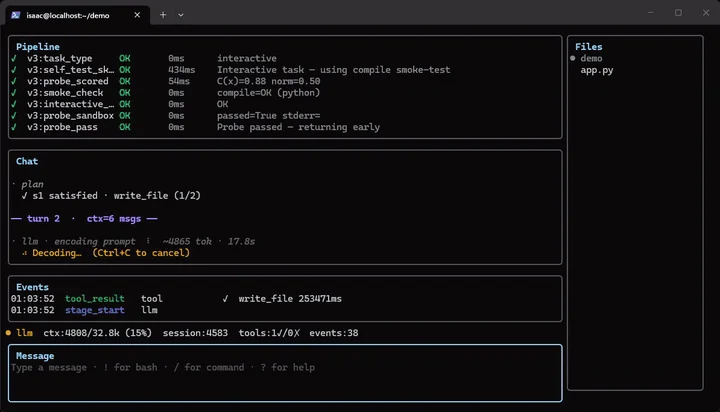Select the v3:probe_scored stage name
The width and height of the screenshot is (720, 412).
[x=68, y=81]
